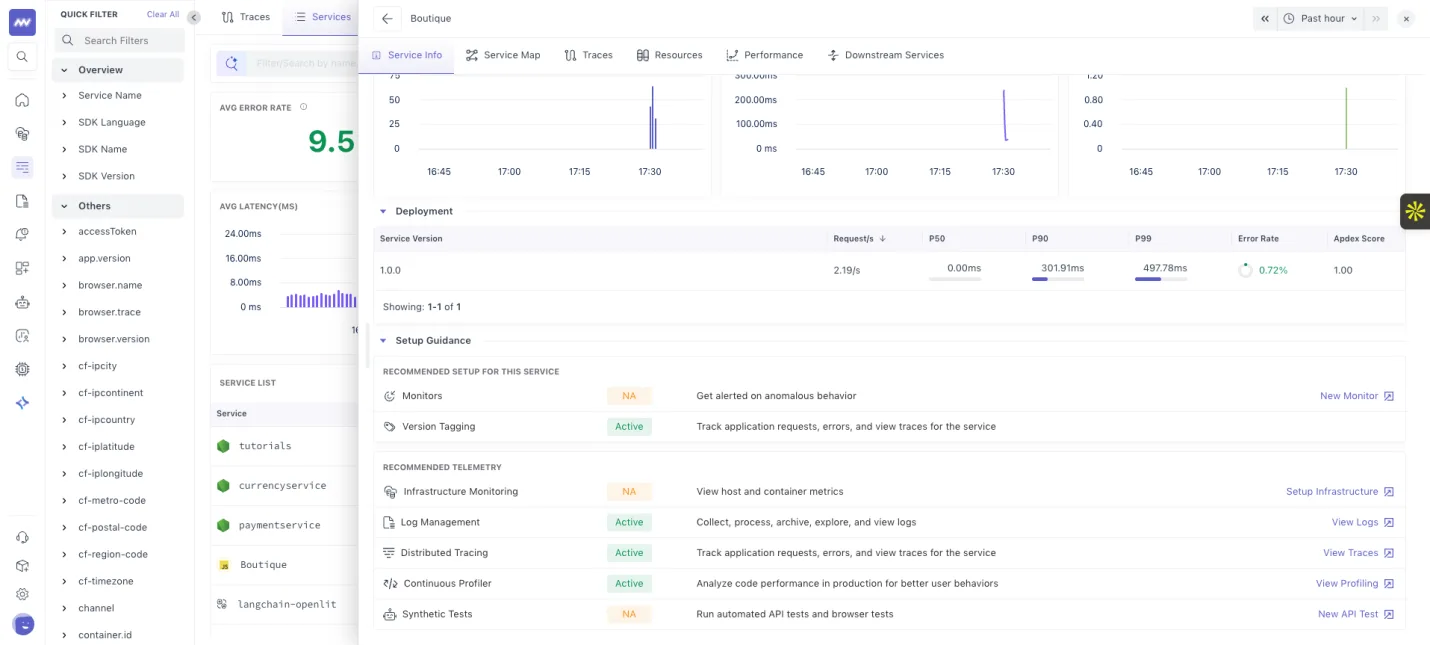Click the View Logs link
Screen dimensions: 1430x645
coord(1363,522)
